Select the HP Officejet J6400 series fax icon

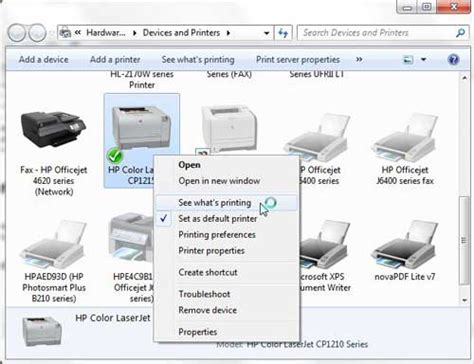[x=405, y=137]
